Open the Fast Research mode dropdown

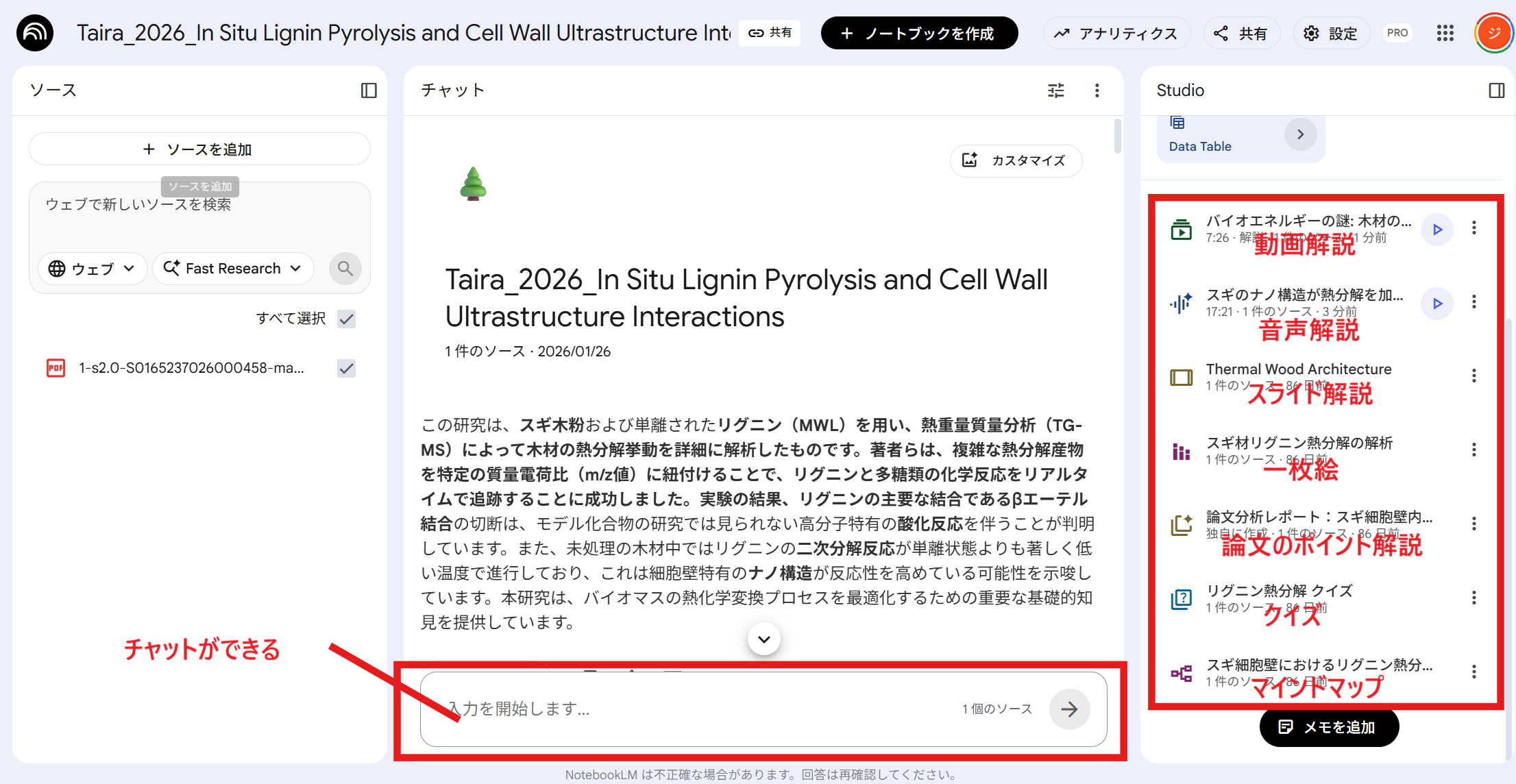pos(233,268)
